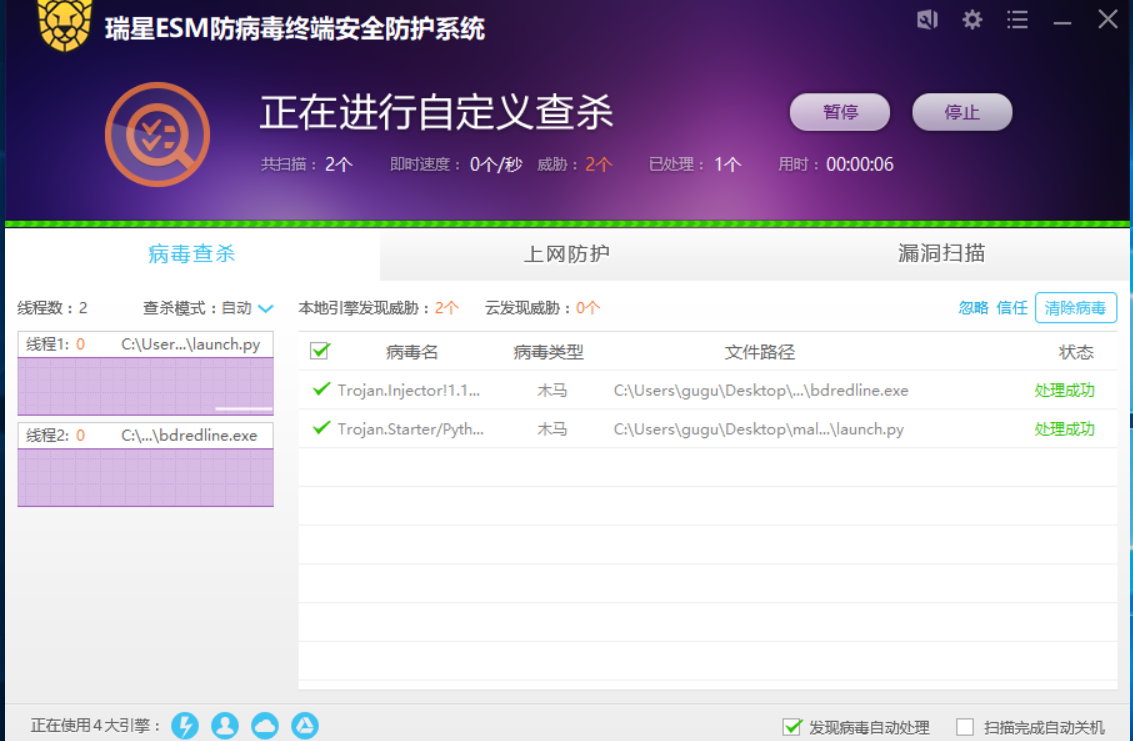Click the 忽略 link
This screenshot has height=741, width=1133.
[x=973, y=308]
